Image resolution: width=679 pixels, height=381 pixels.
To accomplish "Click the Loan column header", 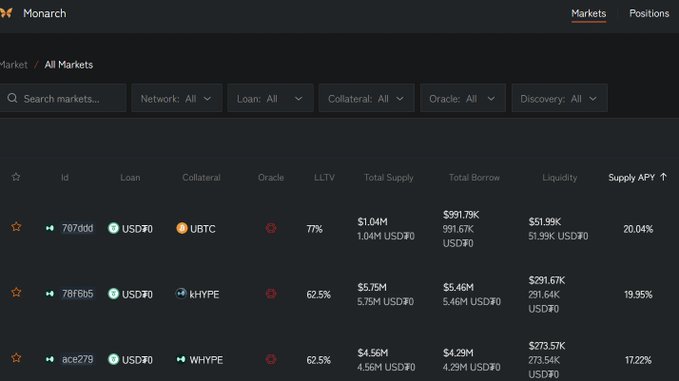I will 130,178.
